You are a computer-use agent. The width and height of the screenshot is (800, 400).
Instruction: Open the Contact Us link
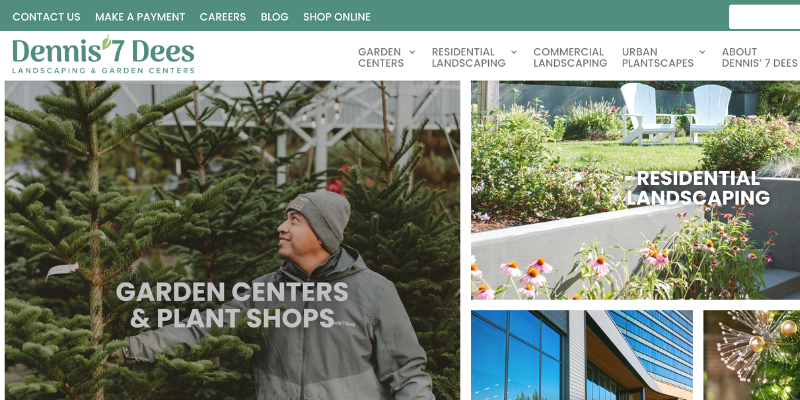[46, 17]
